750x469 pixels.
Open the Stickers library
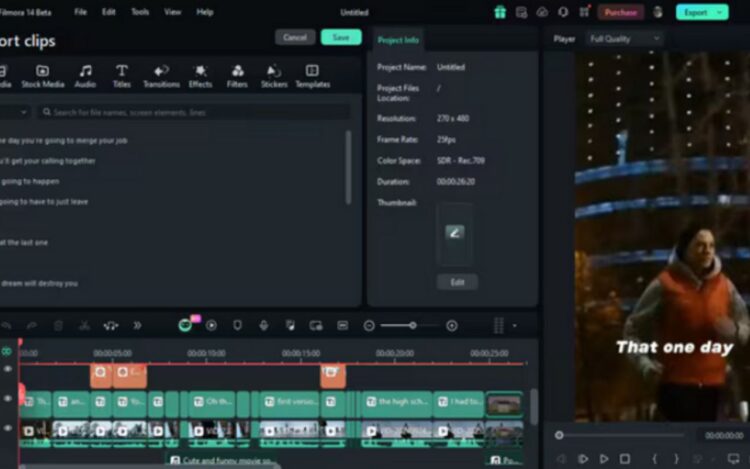tap(274, 76)
